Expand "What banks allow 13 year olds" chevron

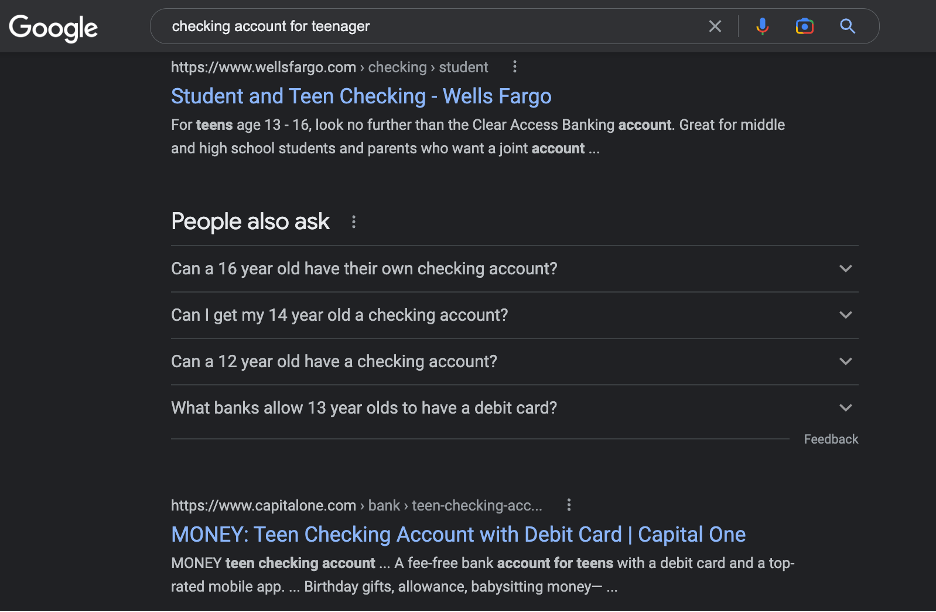[x=845, y=408]
